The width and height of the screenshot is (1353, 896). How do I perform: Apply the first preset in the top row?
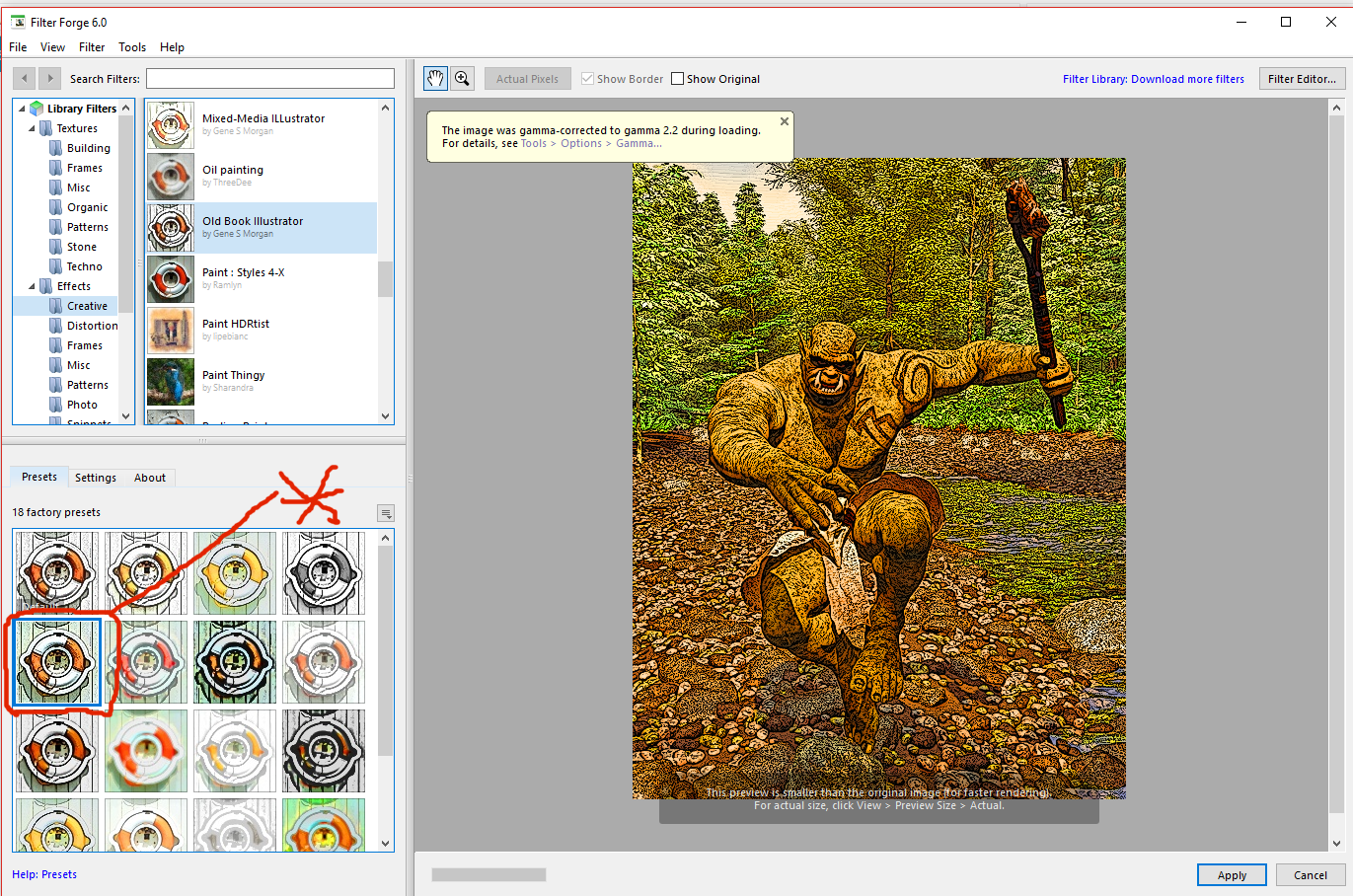[57, 573]
